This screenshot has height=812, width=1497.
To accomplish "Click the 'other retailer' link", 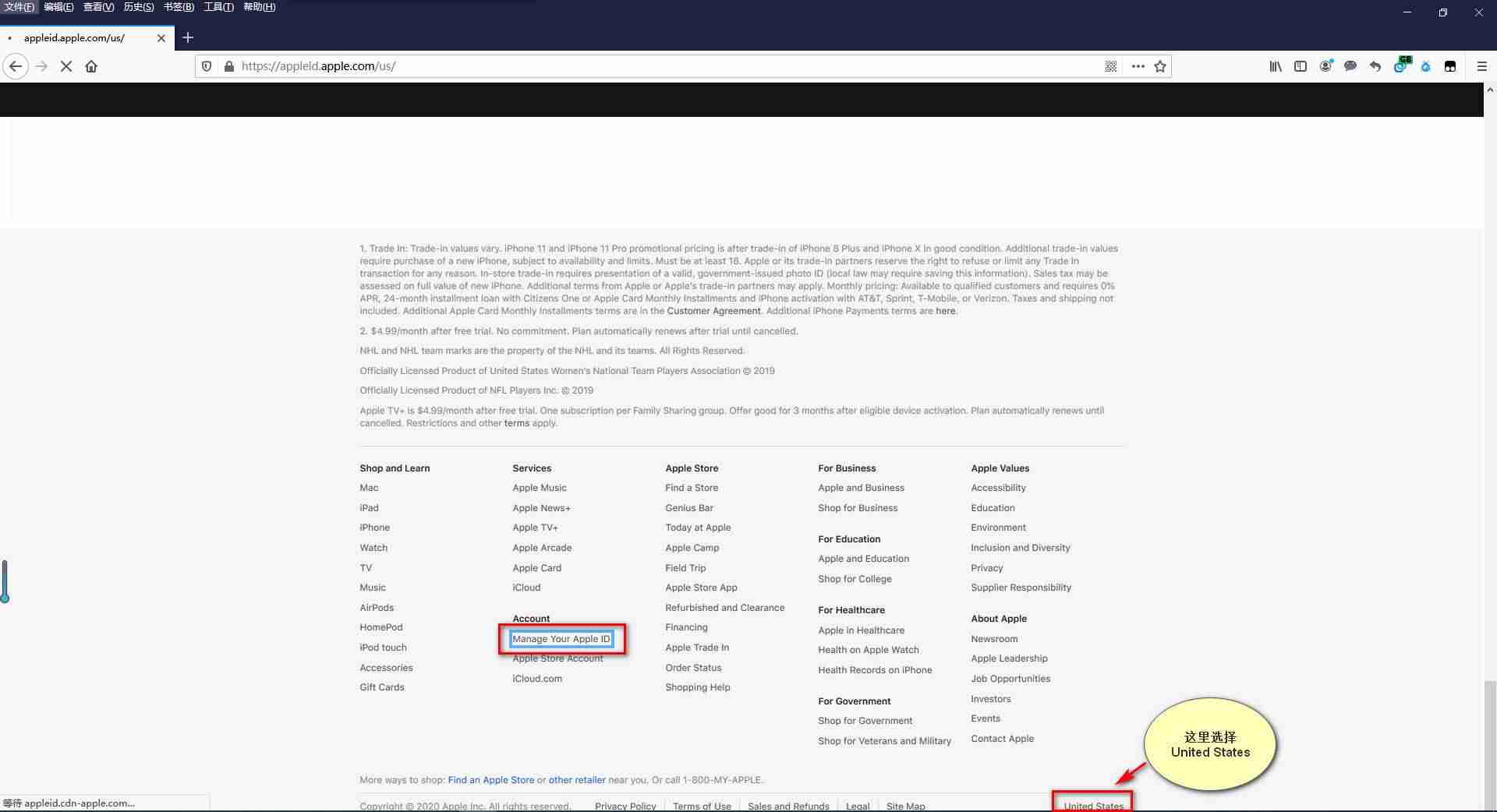I will coord(577,780).
